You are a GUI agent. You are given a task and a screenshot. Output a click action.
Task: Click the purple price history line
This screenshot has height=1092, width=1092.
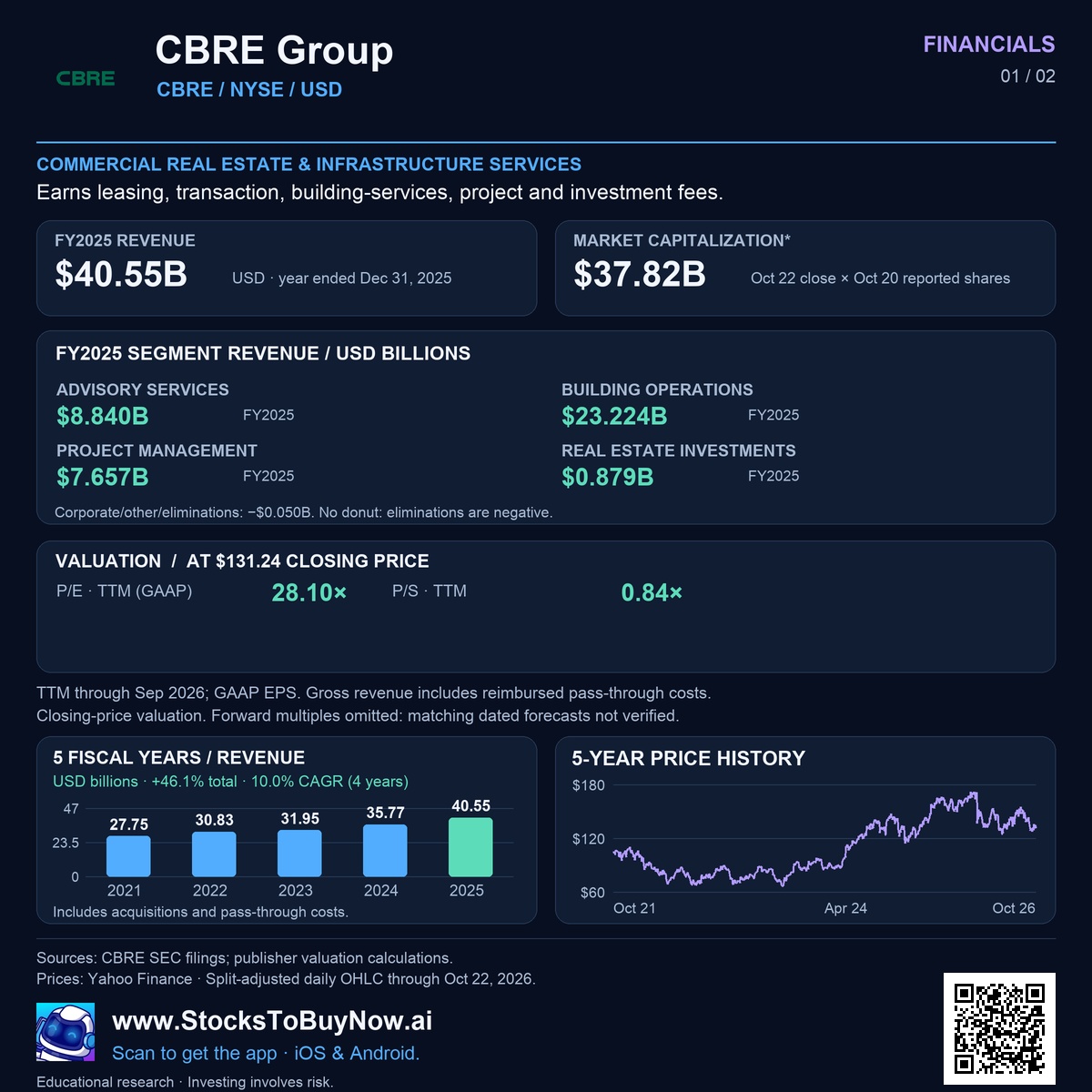pos(824,839)
